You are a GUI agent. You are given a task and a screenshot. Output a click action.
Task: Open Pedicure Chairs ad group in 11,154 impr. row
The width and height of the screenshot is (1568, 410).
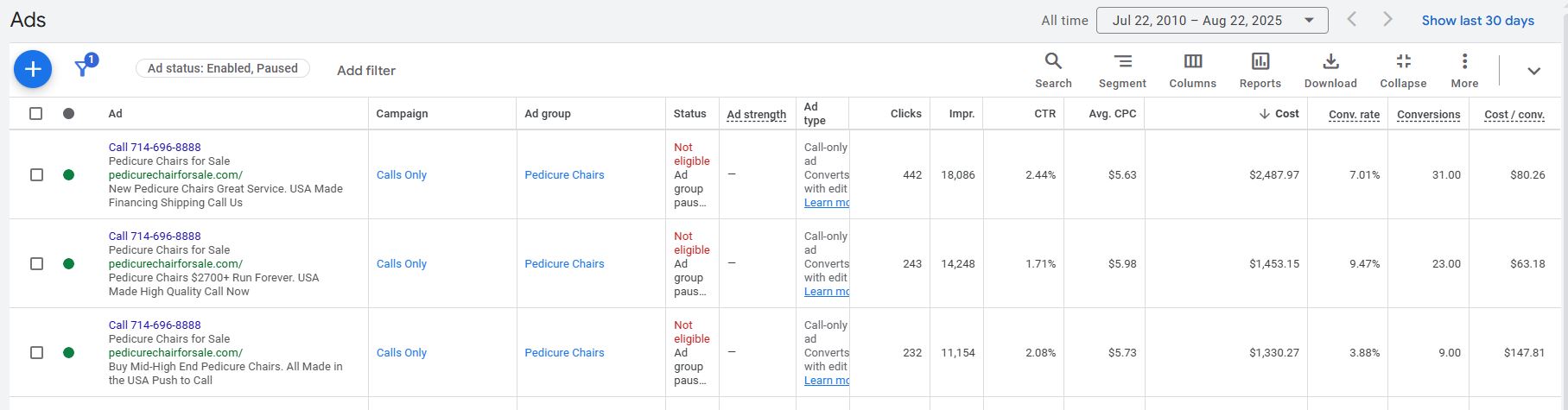point(564,352)
